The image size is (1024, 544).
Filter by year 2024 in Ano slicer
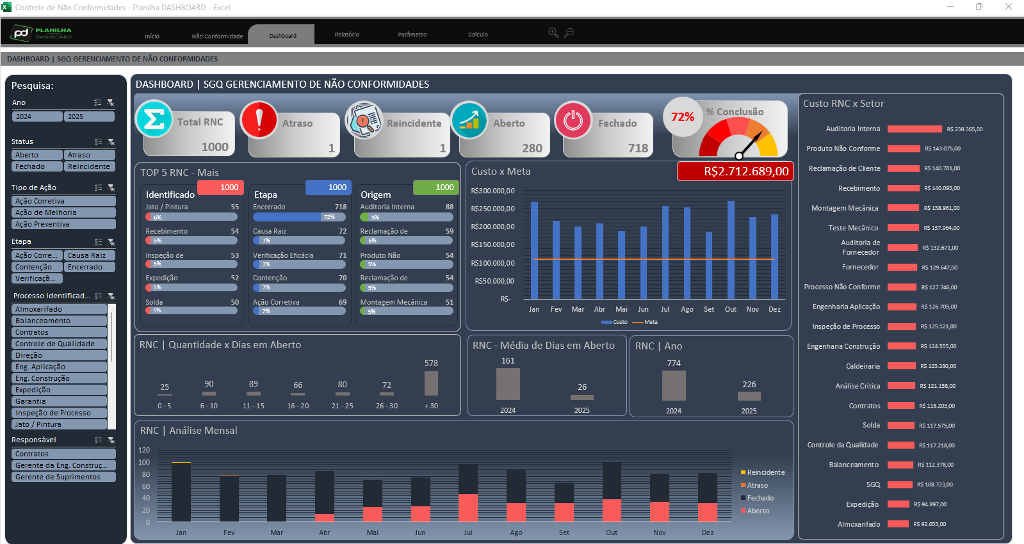pyautogui.click(x=37, y=117)
